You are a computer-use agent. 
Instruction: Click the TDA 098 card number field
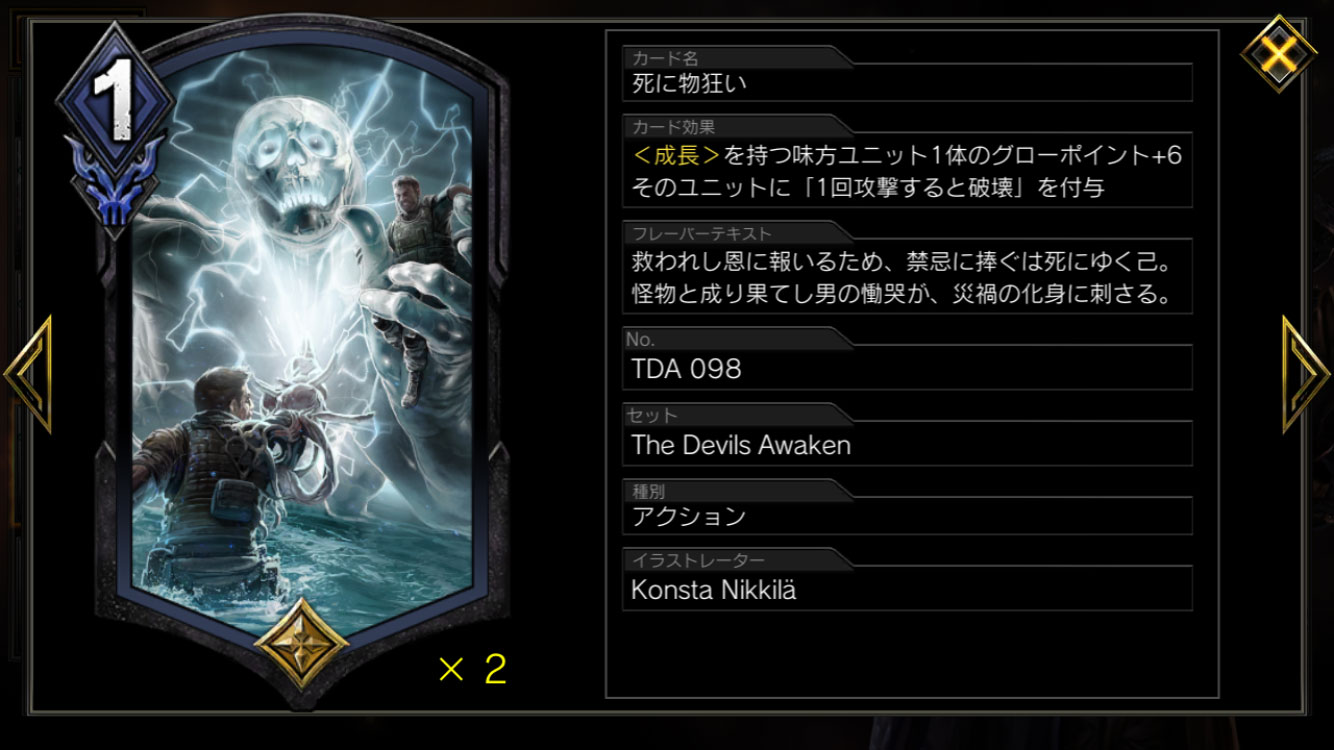907,368
